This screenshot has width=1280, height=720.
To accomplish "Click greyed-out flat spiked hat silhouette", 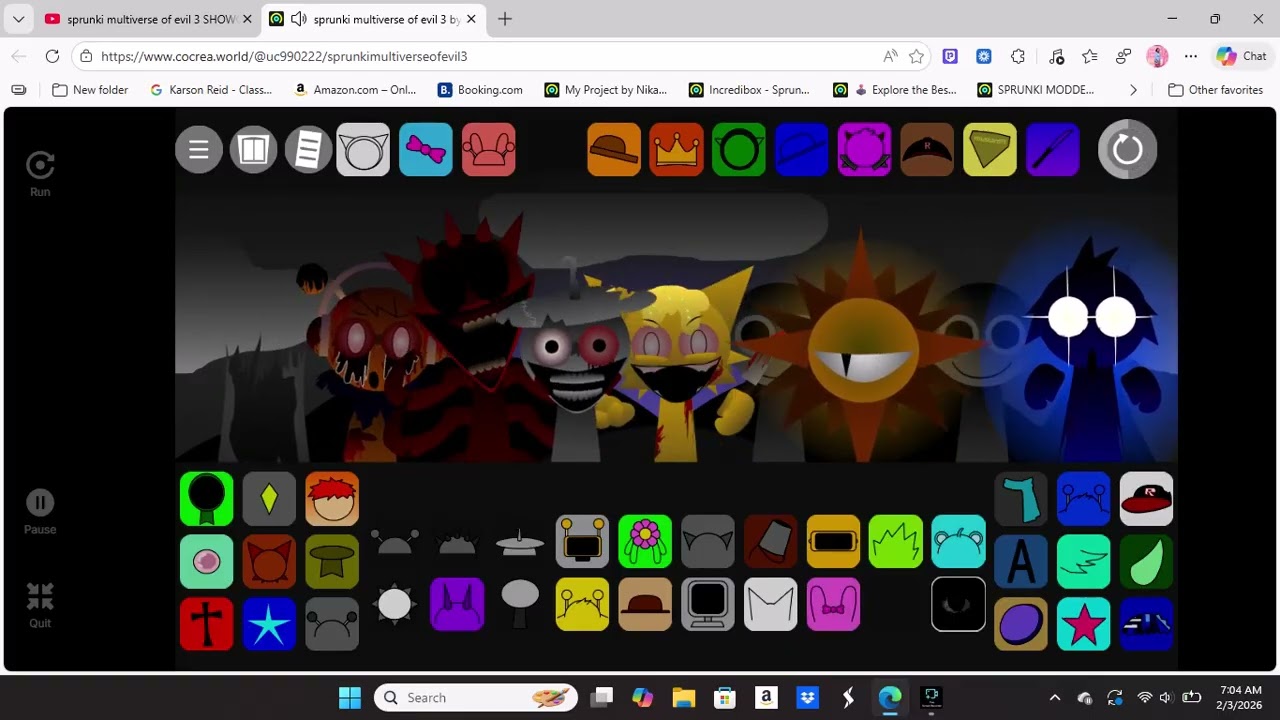I will (x=520, y=542).
